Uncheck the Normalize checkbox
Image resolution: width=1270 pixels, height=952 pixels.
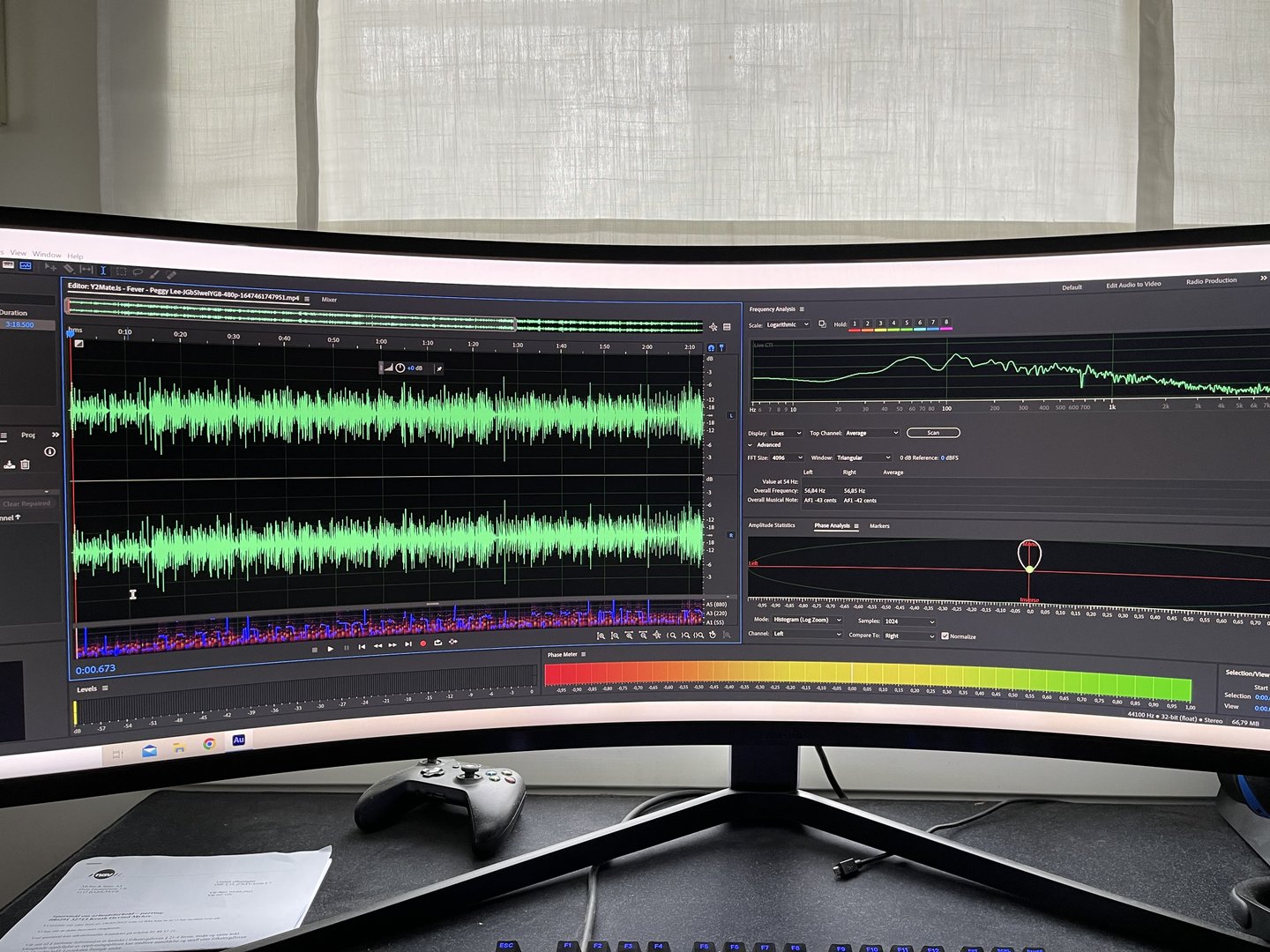(x=945, y=636)
